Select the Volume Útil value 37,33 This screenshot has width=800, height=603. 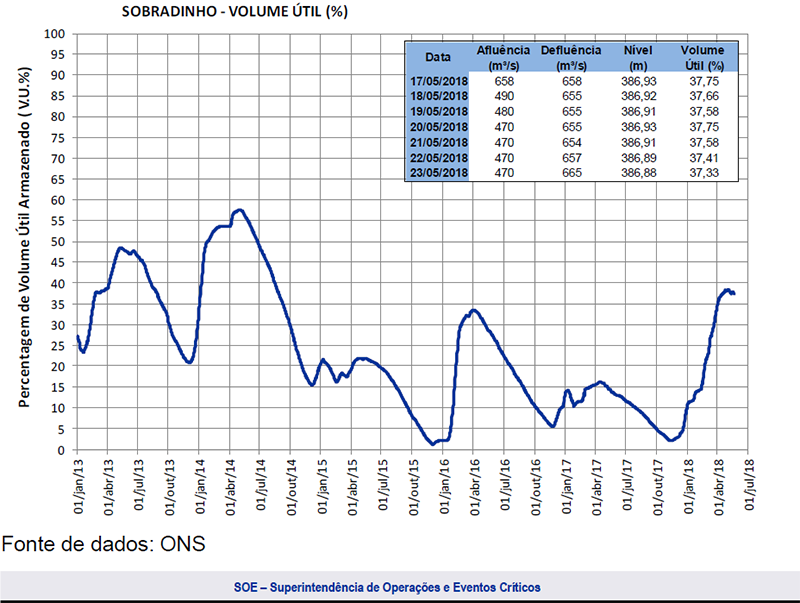(702, 173)
